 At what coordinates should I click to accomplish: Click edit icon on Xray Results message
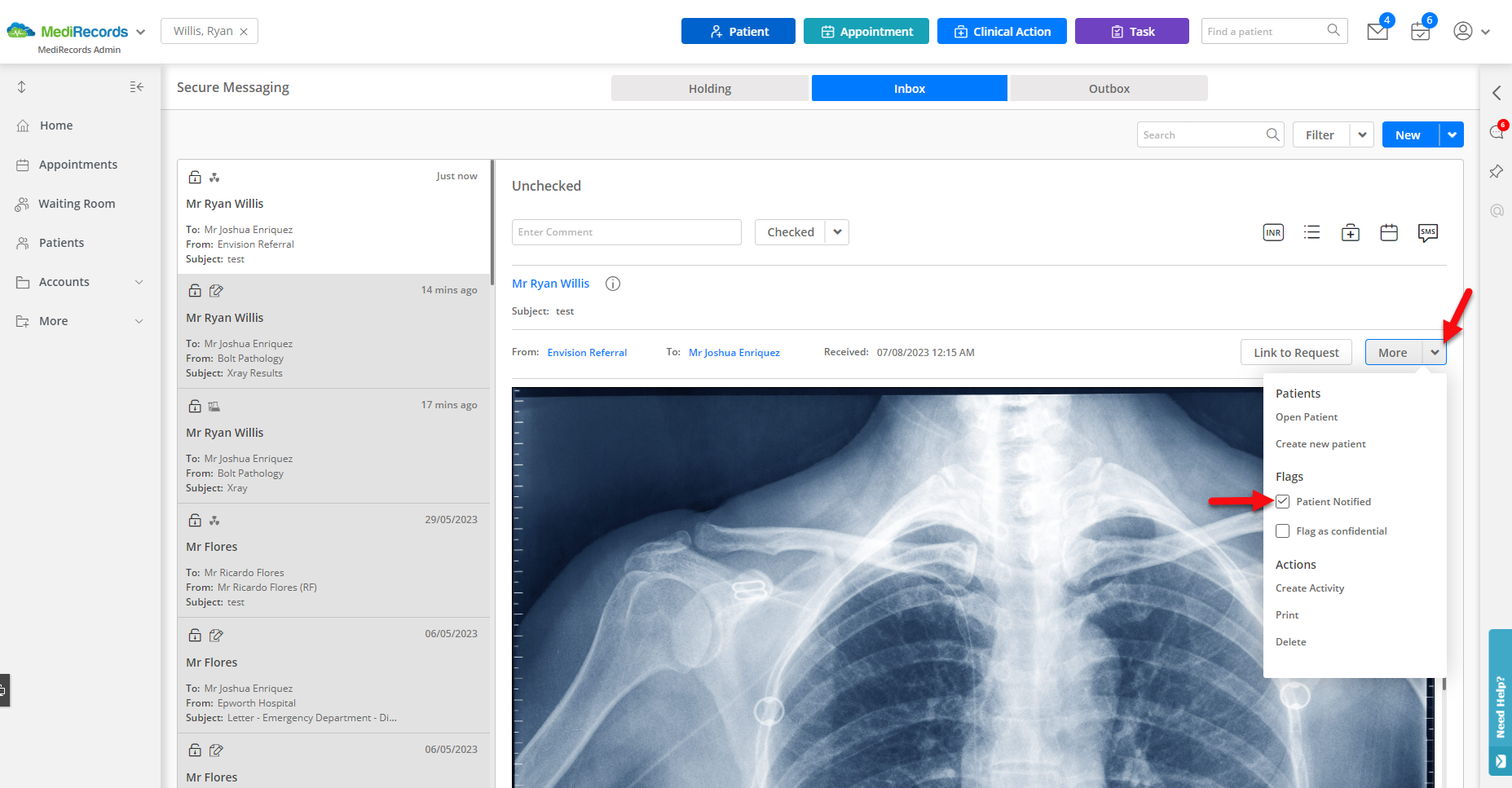pyautogui.click(x=216, y=290)
